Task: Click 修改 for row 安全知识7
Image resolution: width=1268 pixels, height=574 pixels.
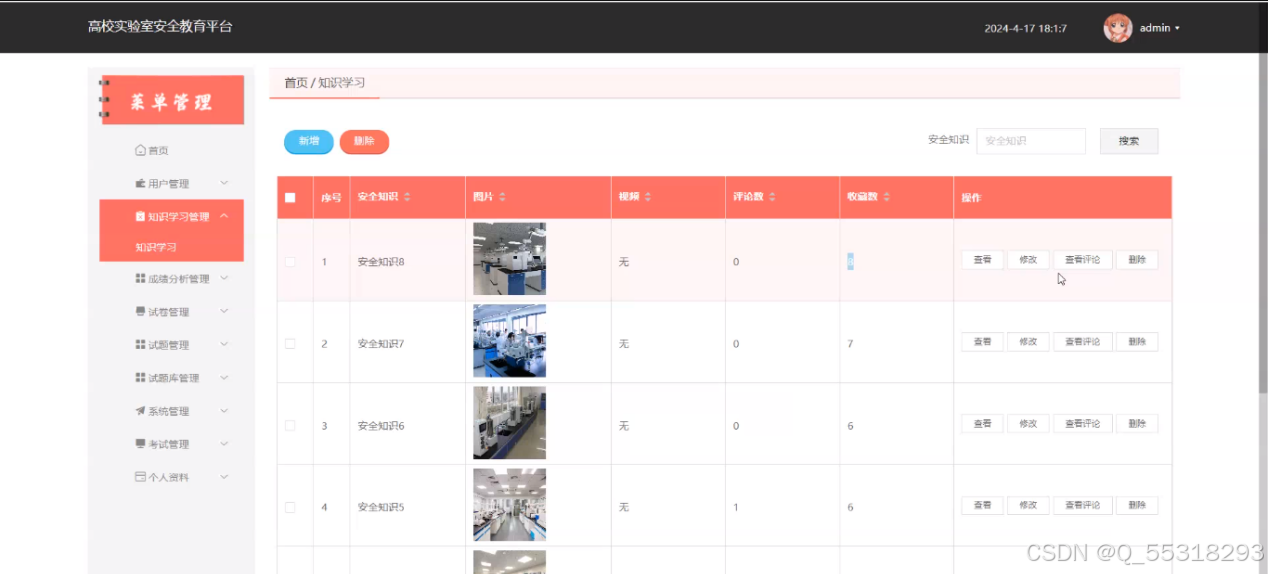Action: (1028, 342)
